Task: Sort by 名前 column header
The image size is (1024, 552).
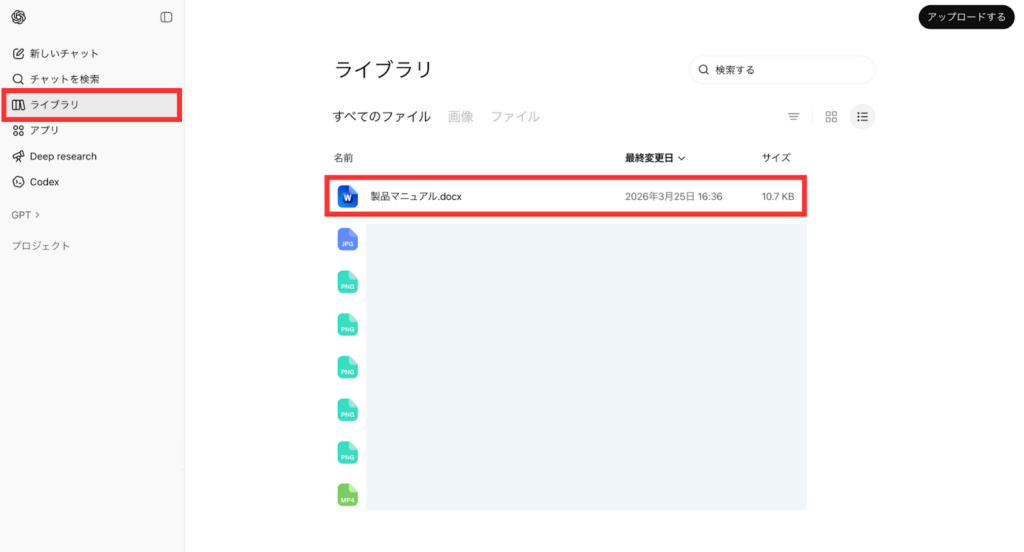Action: click(344, 158)
